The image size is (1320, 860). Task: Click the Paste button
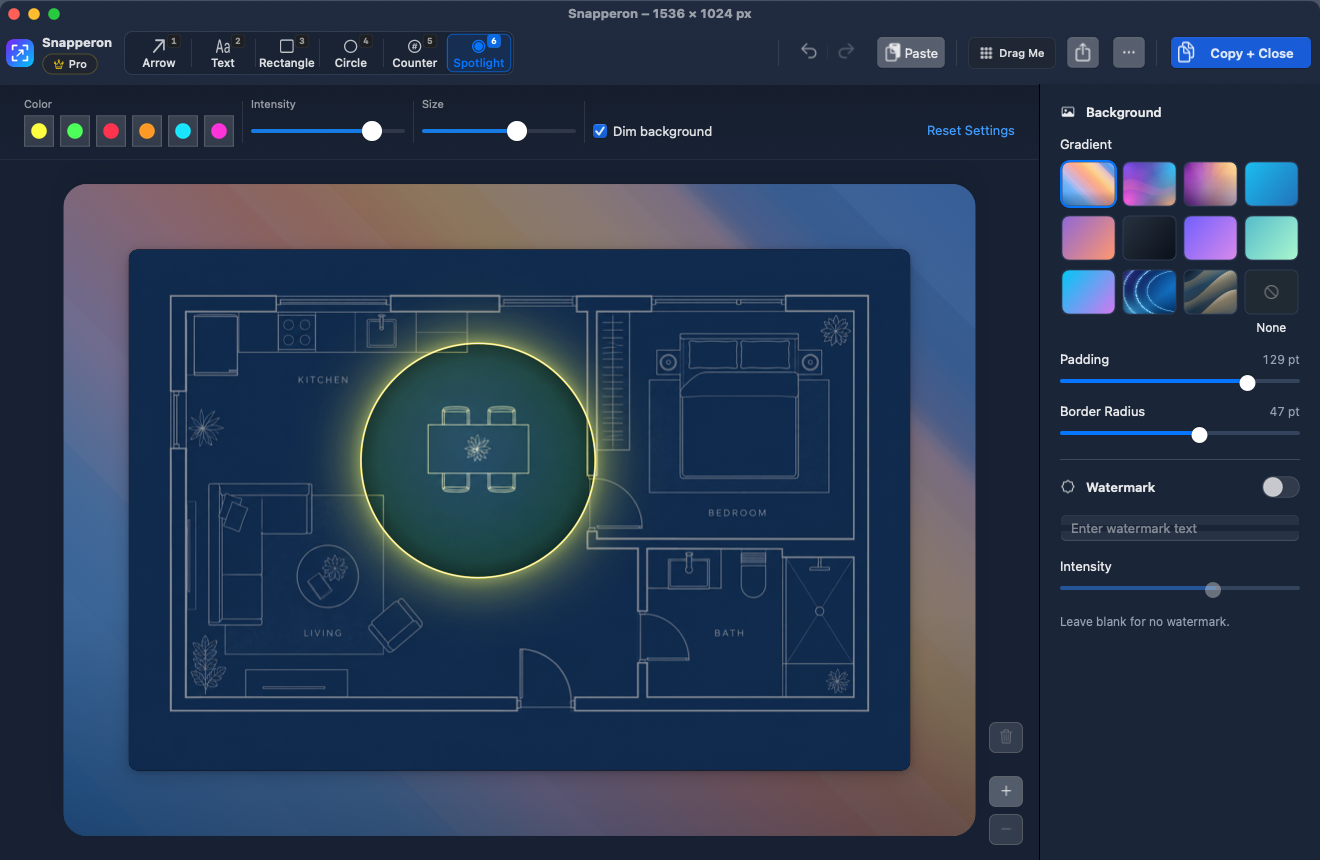coord(911,53)
